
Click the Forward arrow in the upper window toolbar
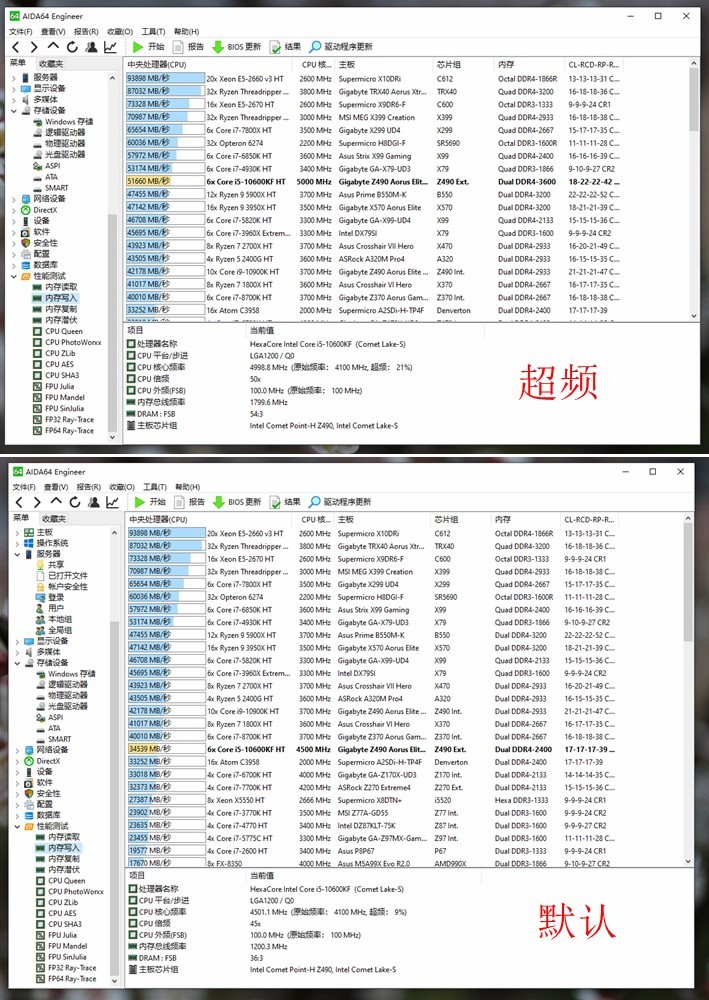34,47
